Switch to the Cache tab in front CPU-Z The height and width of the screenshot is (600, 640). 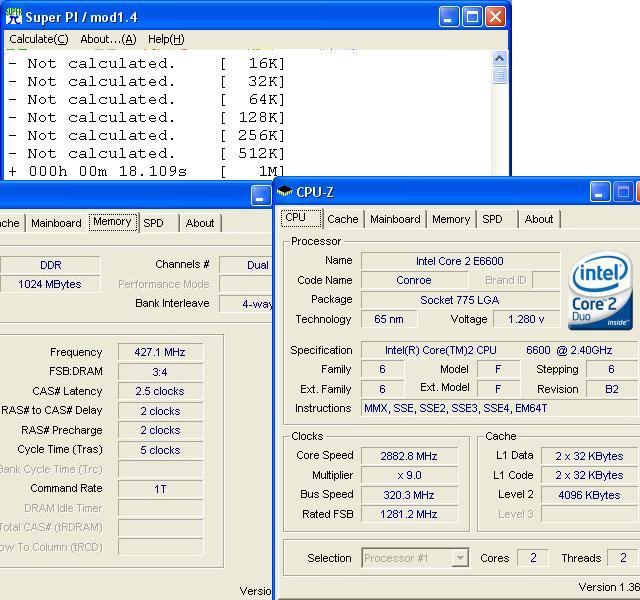[343, 219]
